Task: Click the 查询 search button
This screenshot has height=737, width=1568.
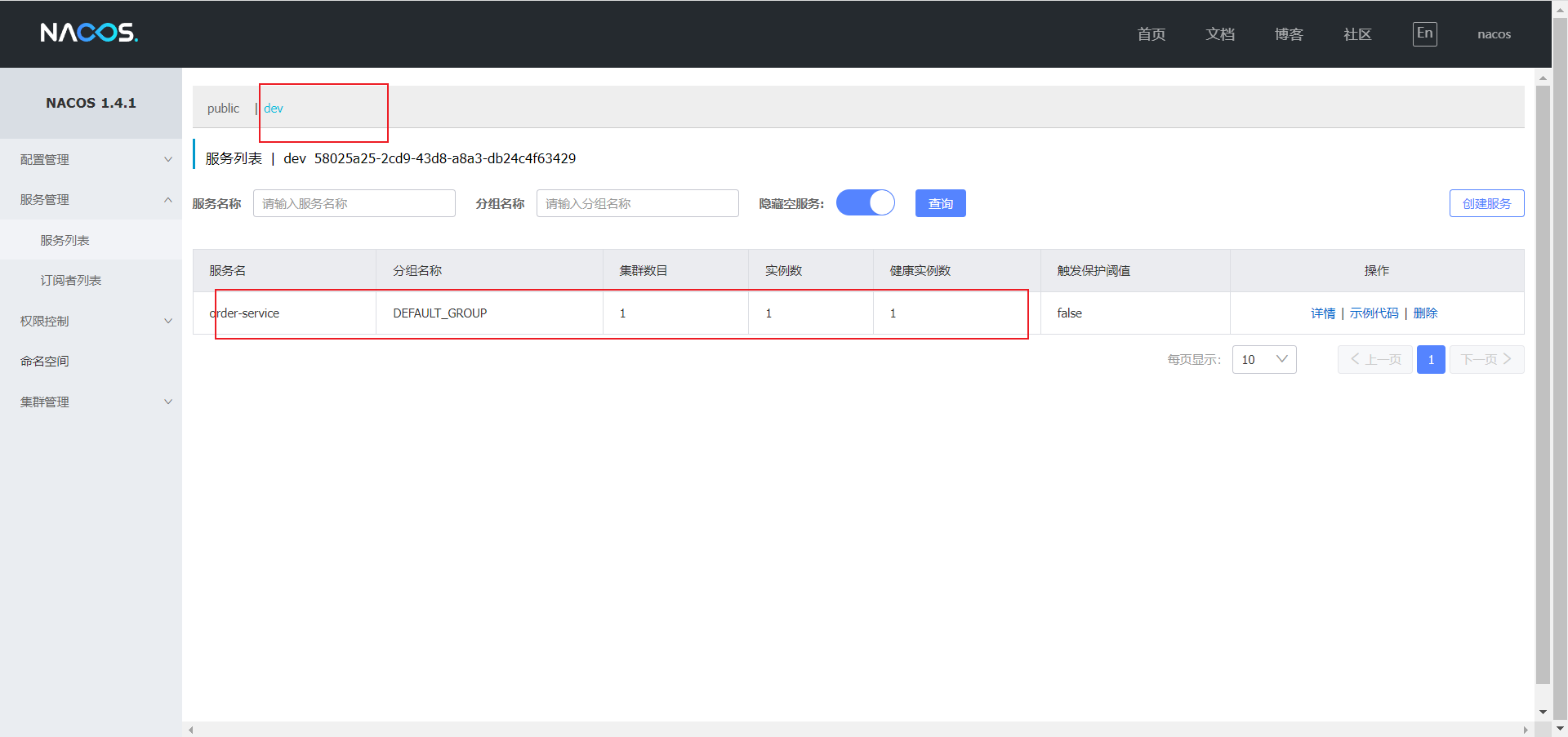Action: (x=941, y=203)
